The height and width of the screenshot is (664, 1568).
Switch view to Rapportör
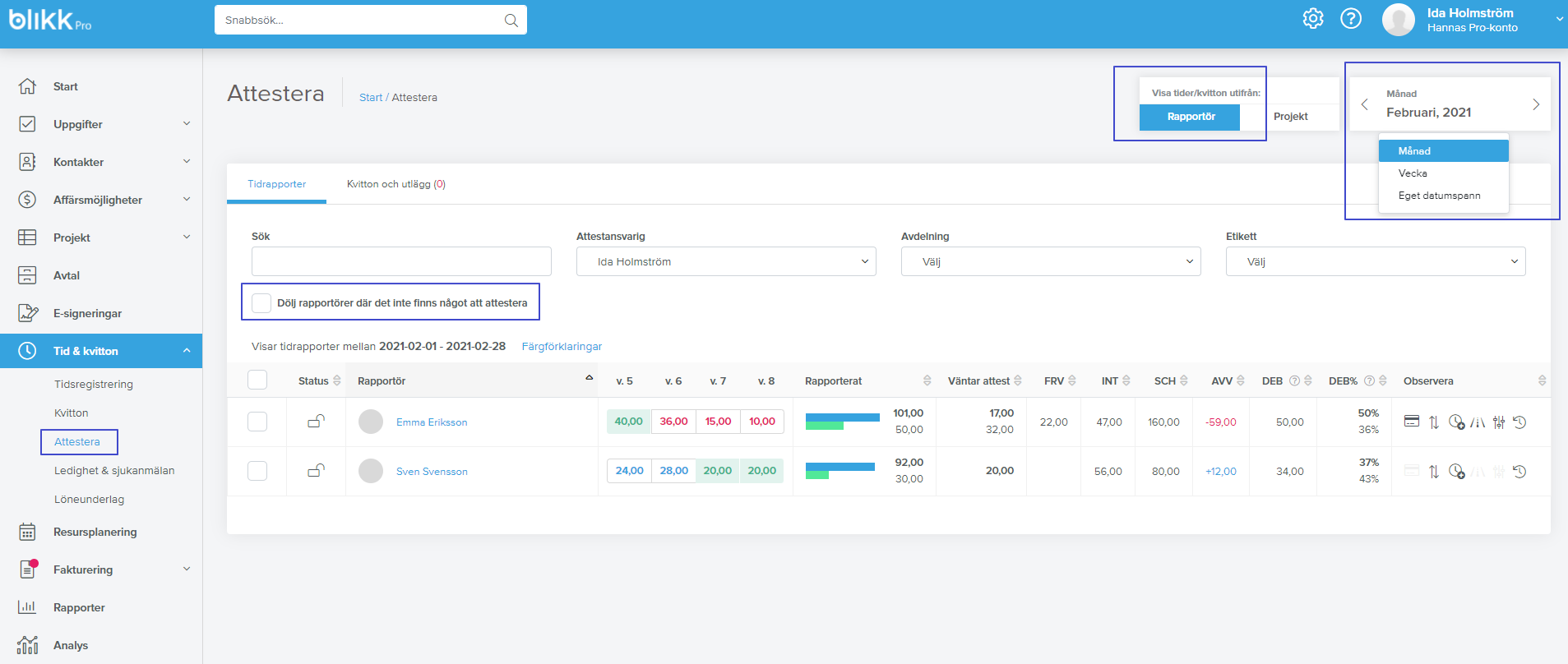[x=1190, y=117]
